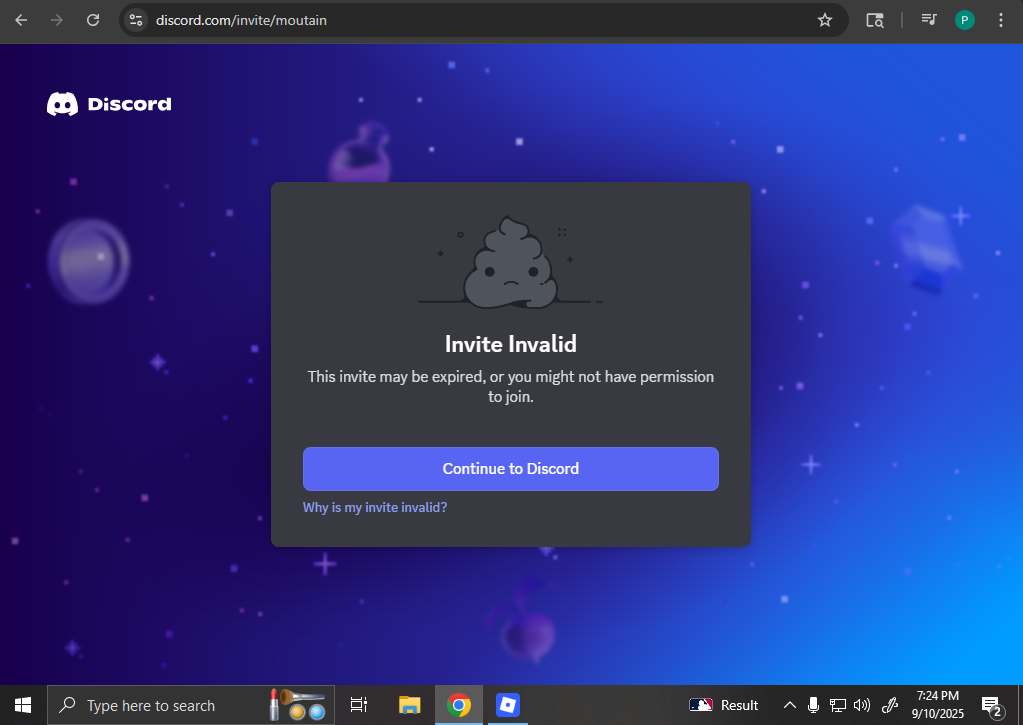Open Roblox from the taskbar
Image resolution: width=1023 pixels, height=725 pixels.
(508, 705)
